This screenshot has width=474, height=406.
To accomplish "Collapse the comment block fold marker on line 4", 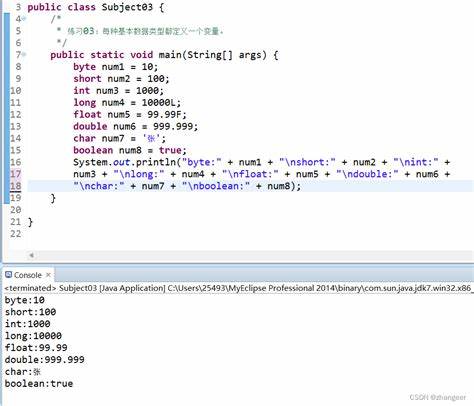I will click(24, 19).
